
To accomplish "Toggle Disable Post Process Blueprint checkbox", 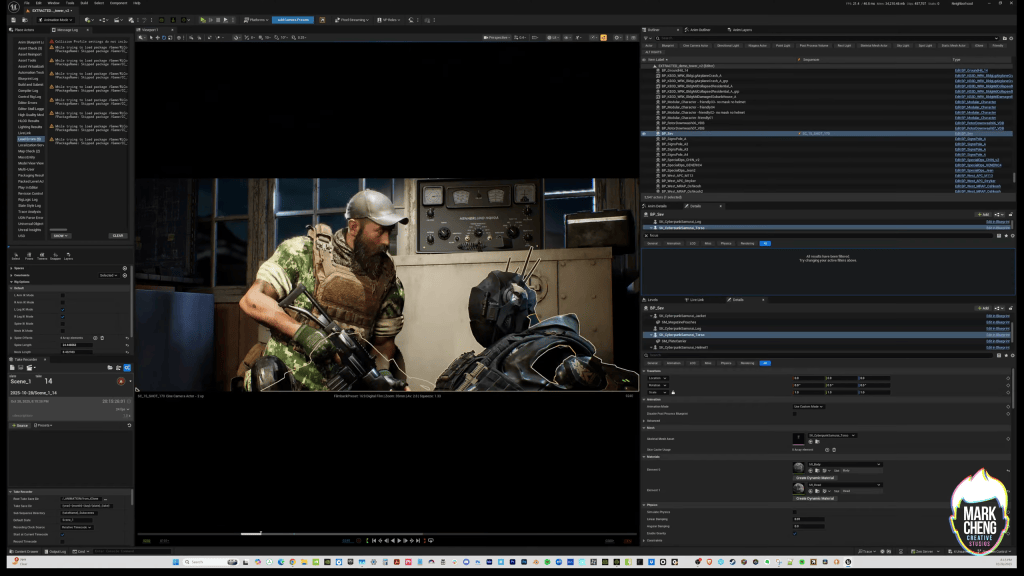I will pos(795,413).
